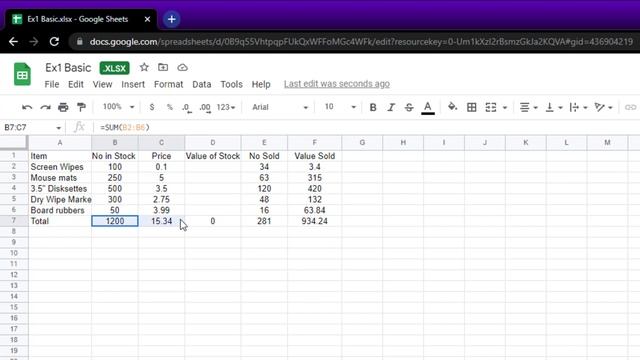Open the fill color picker
The image size is (640, 360).
point(452,107)
